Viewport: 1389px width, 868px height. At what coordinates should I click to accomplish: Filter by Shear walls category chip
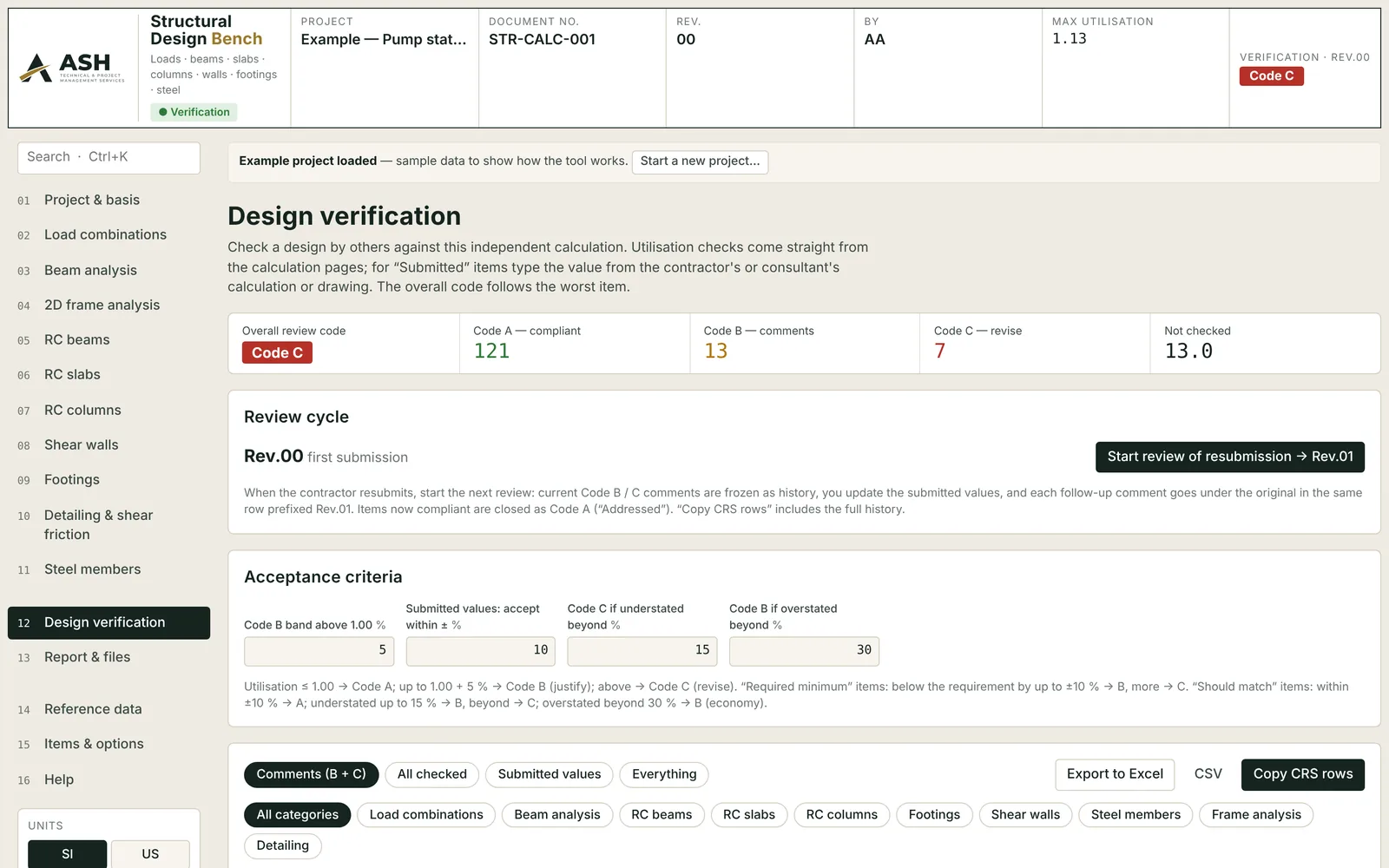1025,815
